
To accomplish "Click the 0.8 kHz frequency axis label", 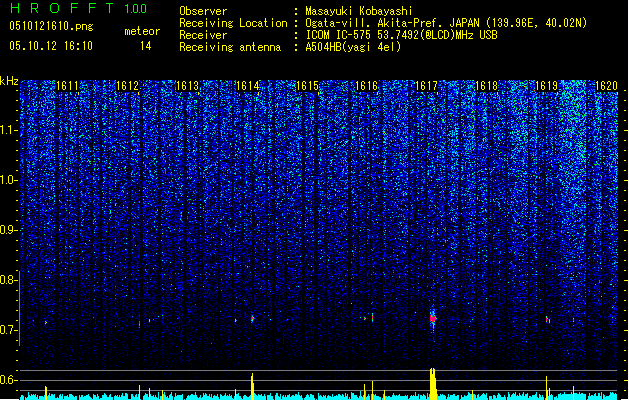I will [9, 280].
